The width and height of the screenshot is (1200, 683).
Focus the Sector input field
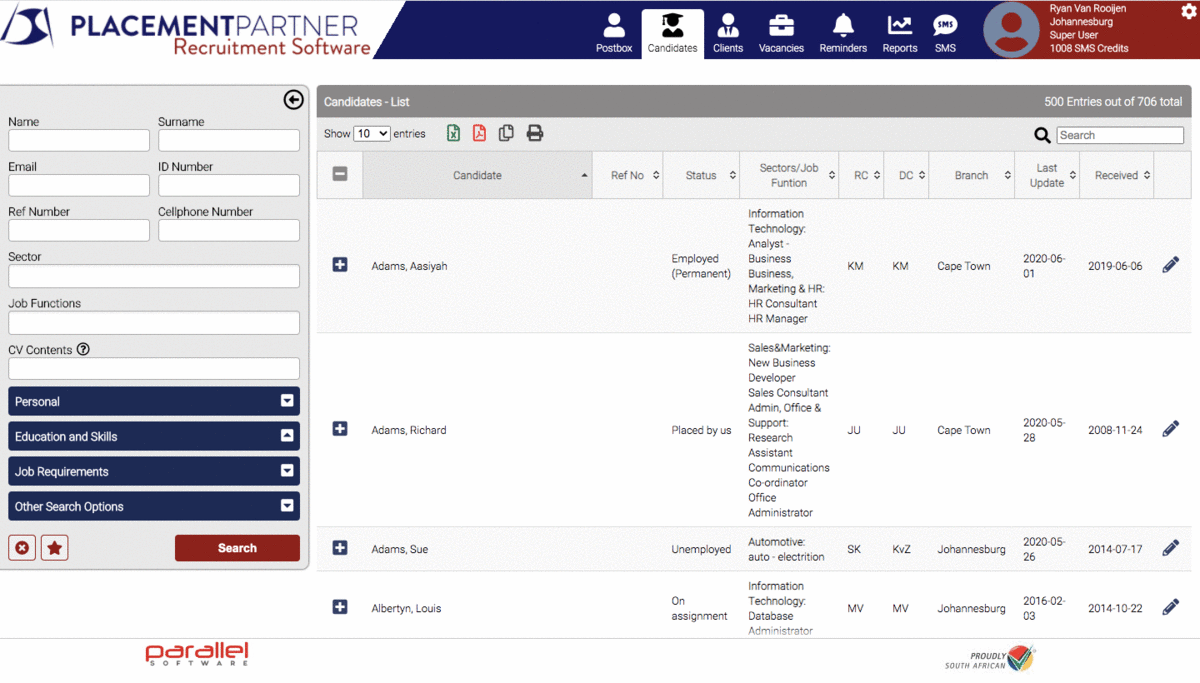point(154,276)
